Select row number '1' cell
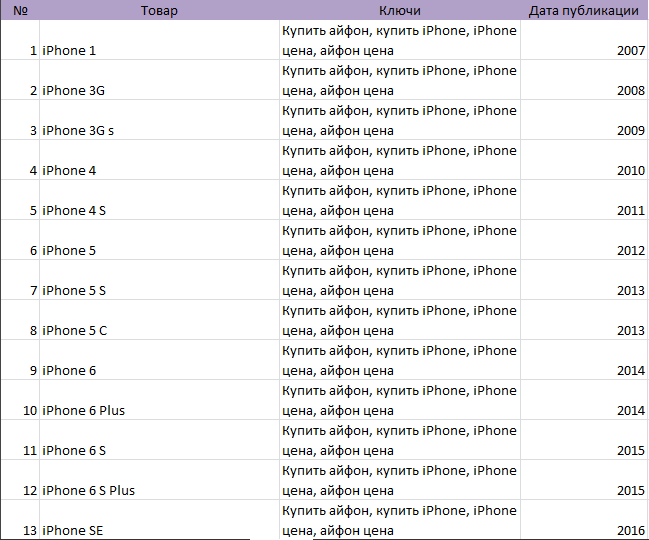The image size is (649, 540). pyautogui.click(x=20, y=40)
